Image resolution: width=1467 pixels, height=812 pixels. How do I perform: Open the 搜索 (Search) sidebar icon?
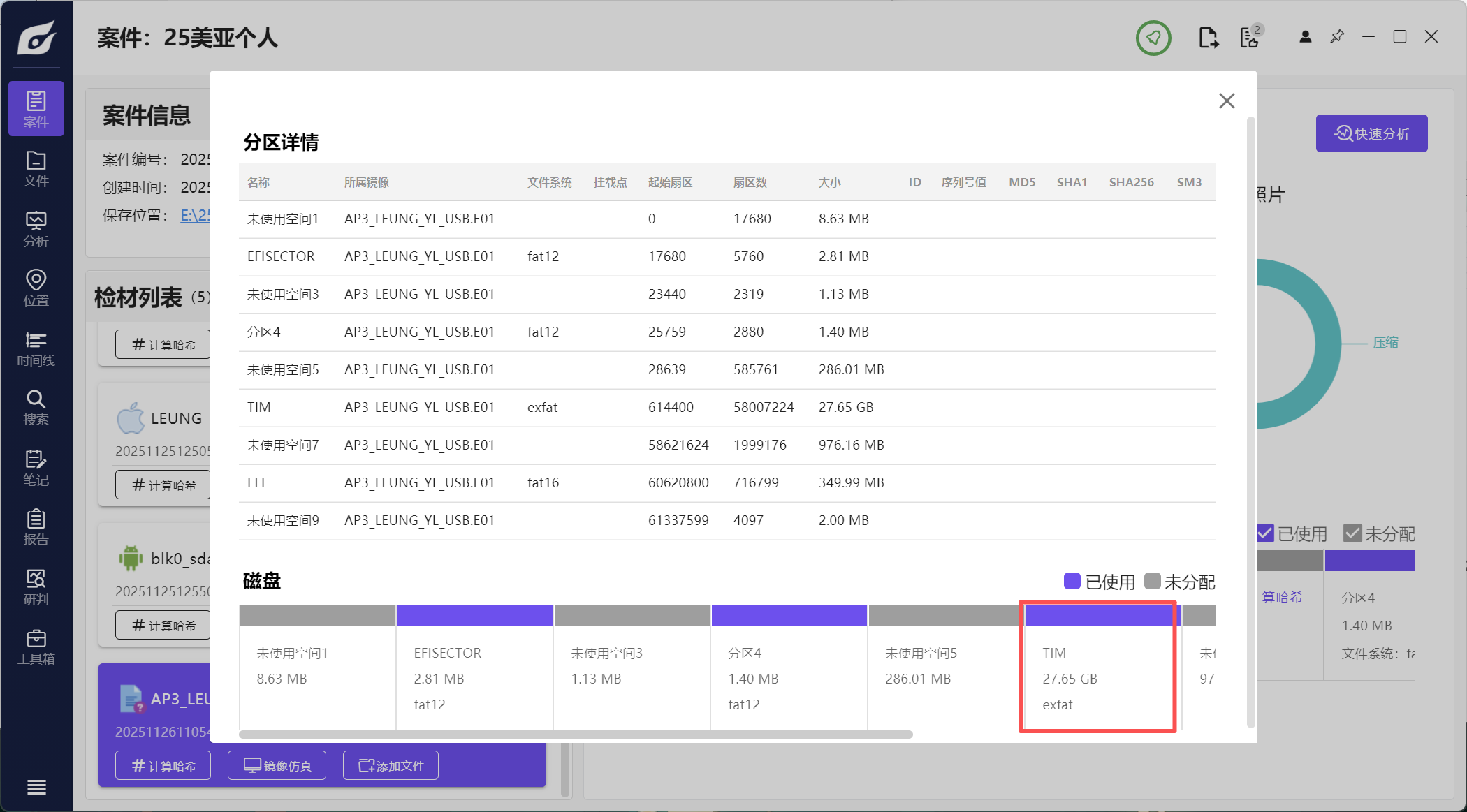36,408
